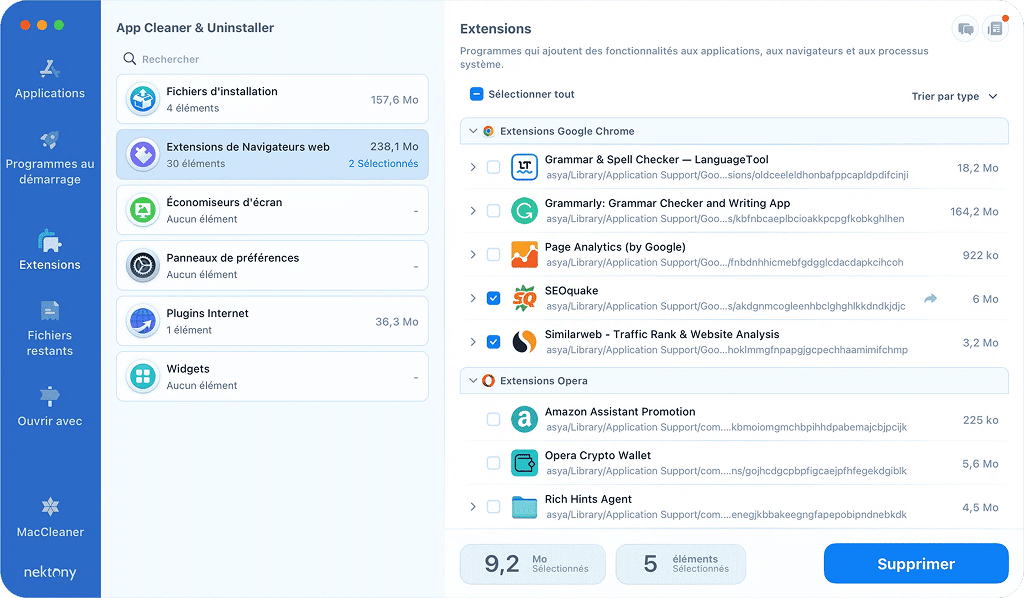Select the Grammarly 164,2 Mo size
This screenshot has width=1024, height=598.
click(974, 212)
